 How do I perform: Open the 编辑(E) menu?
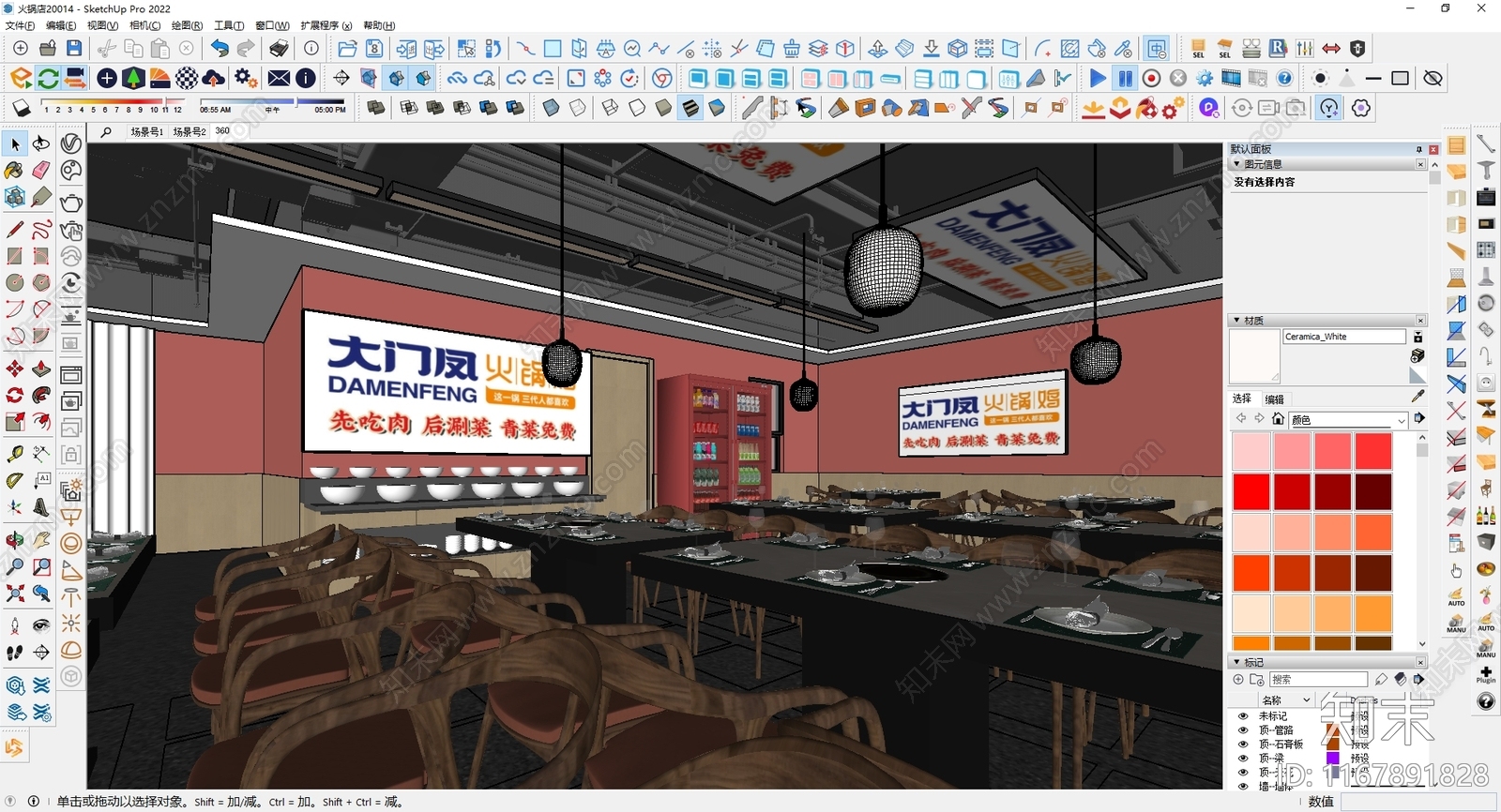[x=61, y=25]
